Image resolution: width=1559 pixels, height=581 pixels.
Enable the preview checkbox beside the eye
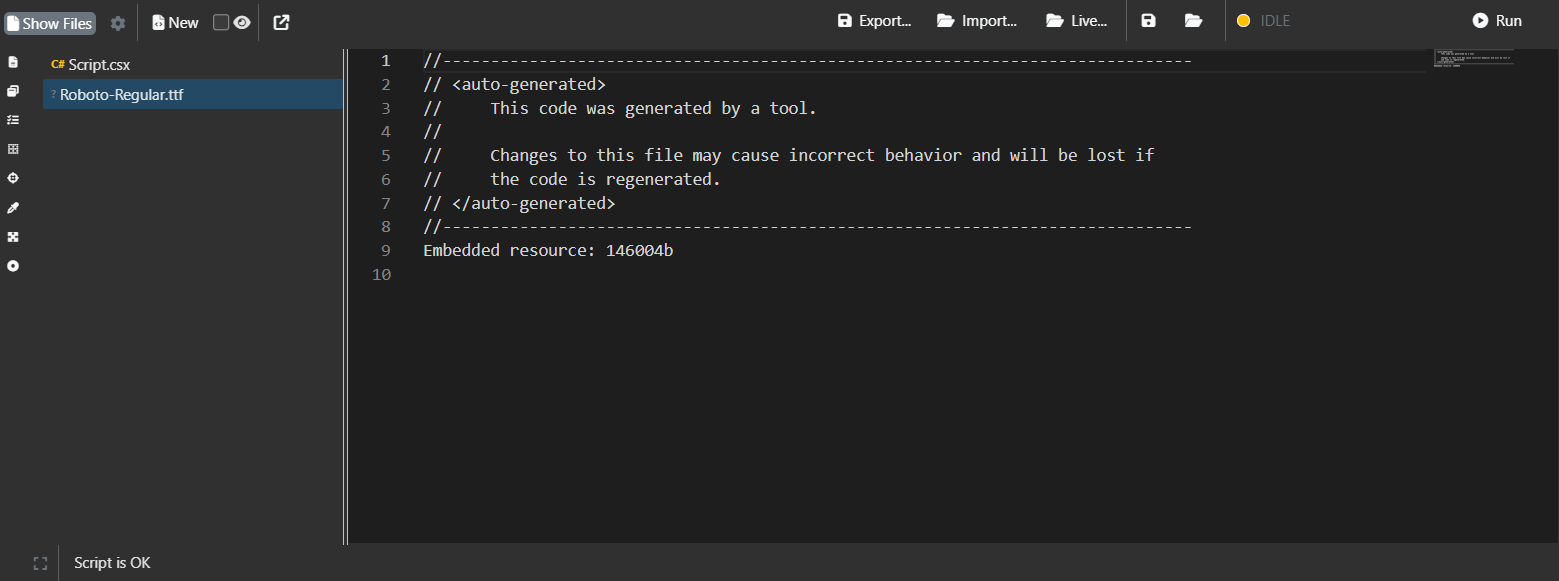tap(221, 22)
